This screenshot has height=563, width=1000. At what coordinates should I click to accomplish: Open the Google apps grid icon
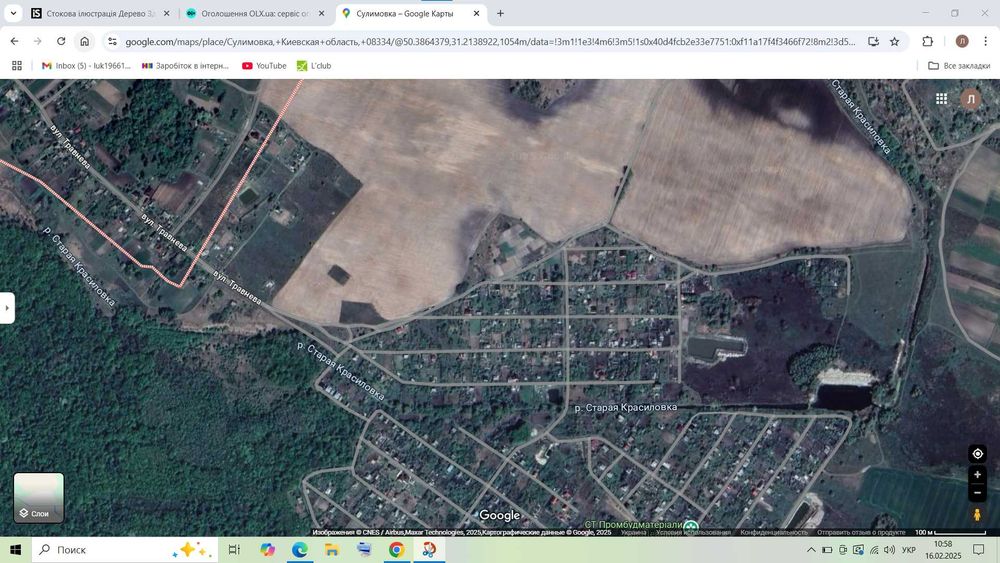pos(941,98)
